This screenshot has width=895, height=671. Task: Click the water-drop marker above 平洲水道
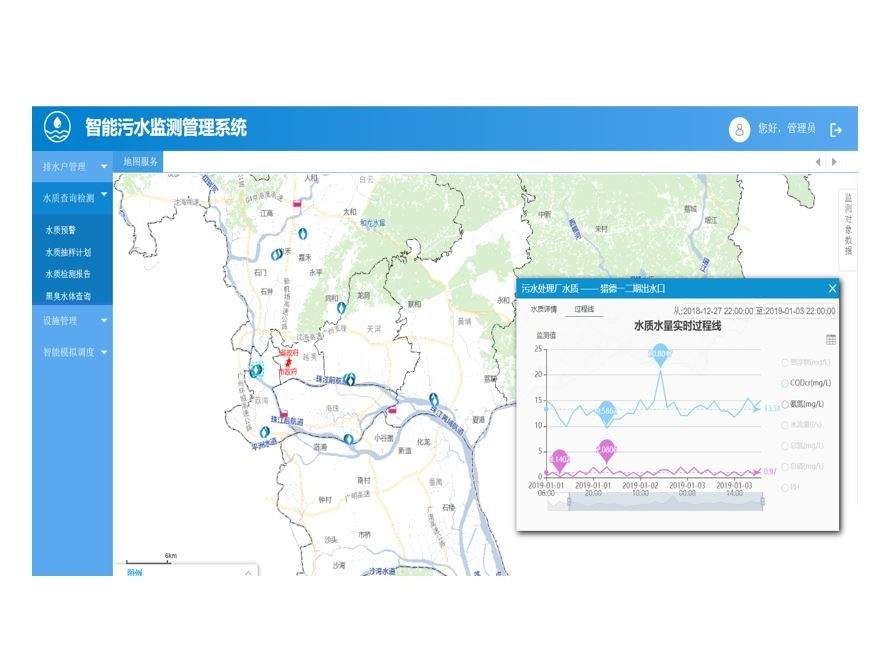[x=265, y=432]
